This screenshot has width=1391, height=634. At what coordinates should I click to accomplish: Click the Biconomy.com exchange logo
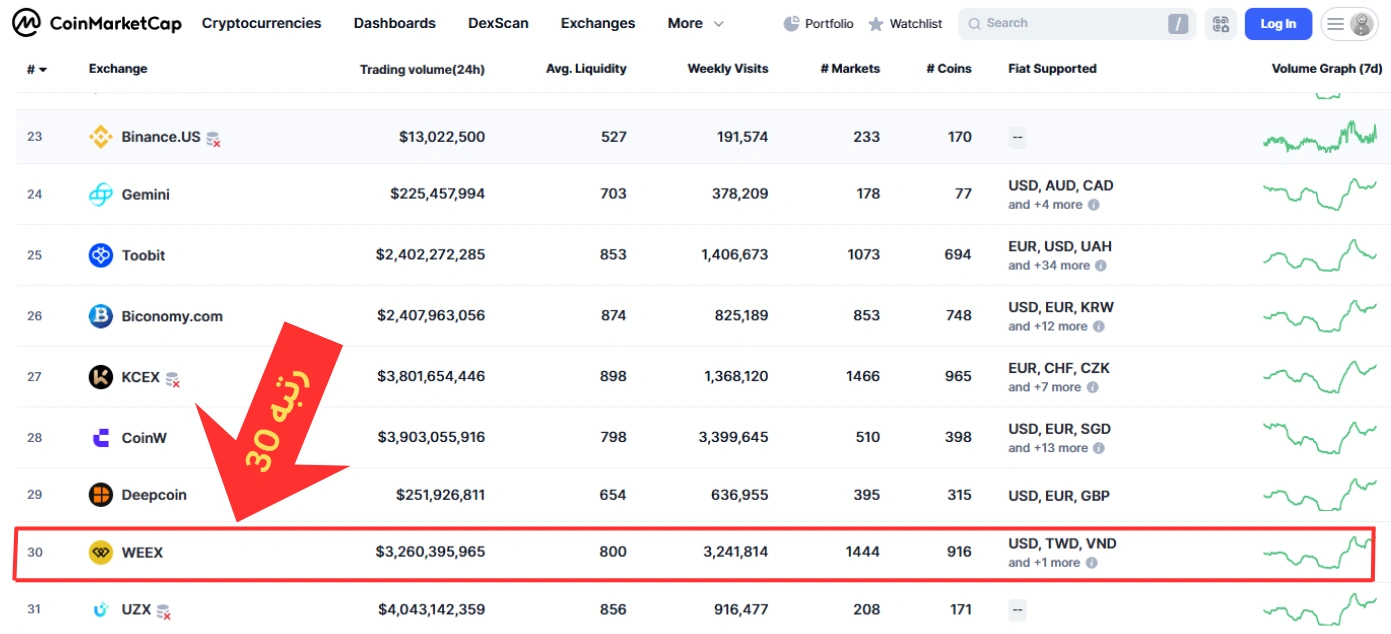(101, 317)
